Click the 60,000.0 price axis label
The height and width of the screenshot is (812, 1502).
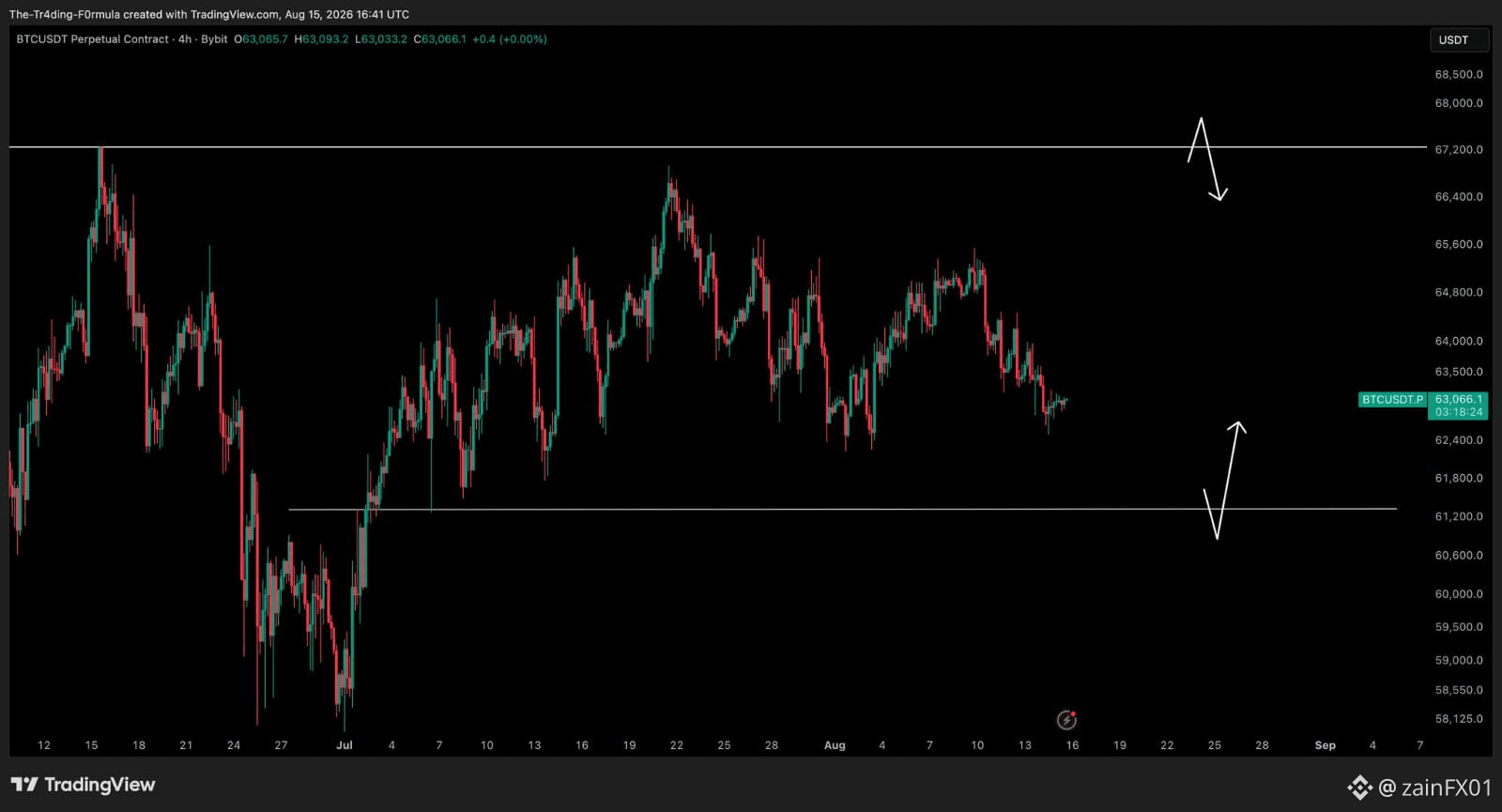(x=1459, y=594)
